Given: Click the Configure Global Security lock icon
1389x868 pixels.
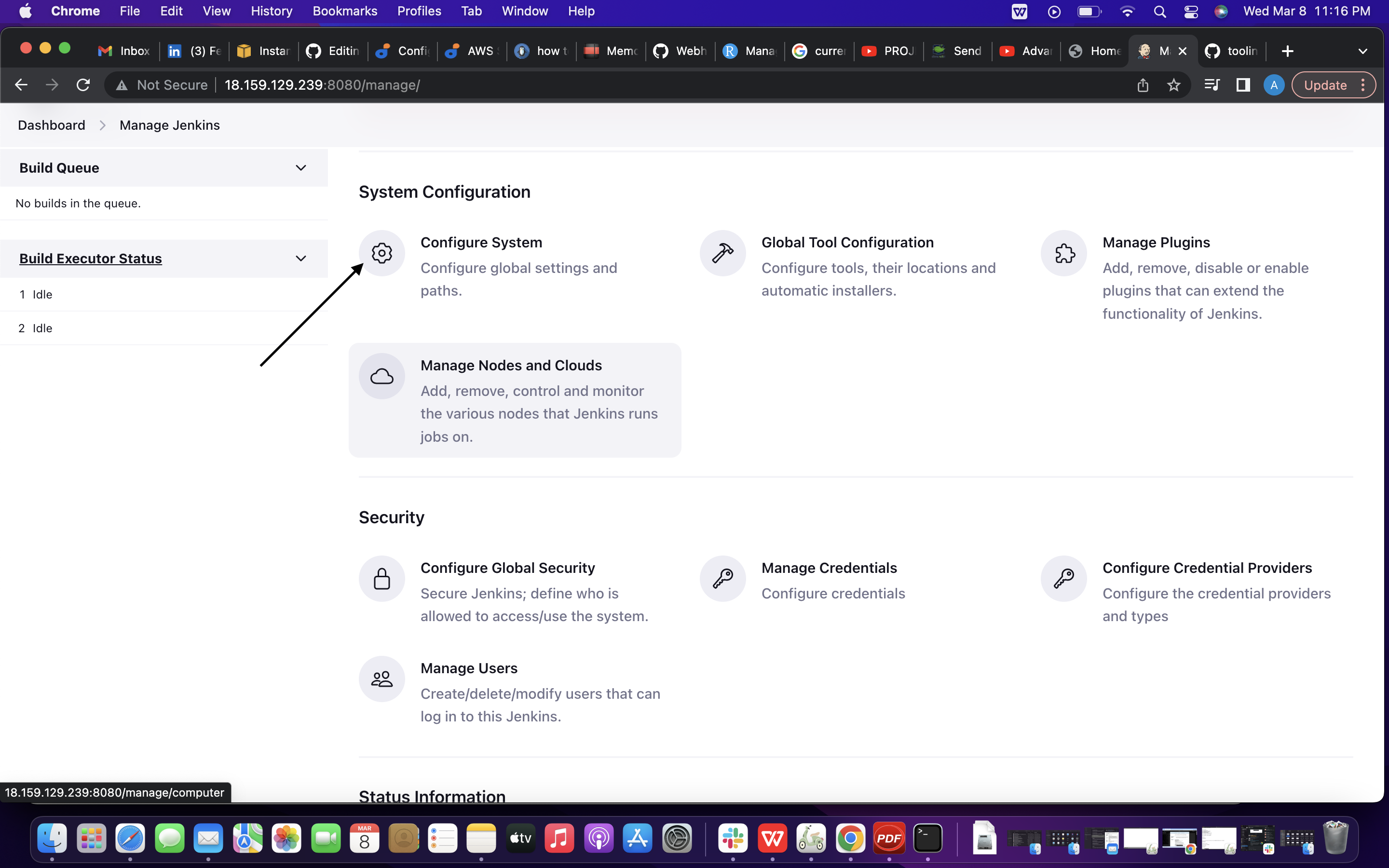Looking at the screenshot, I should pyautogui.click(x=381, y=578).
